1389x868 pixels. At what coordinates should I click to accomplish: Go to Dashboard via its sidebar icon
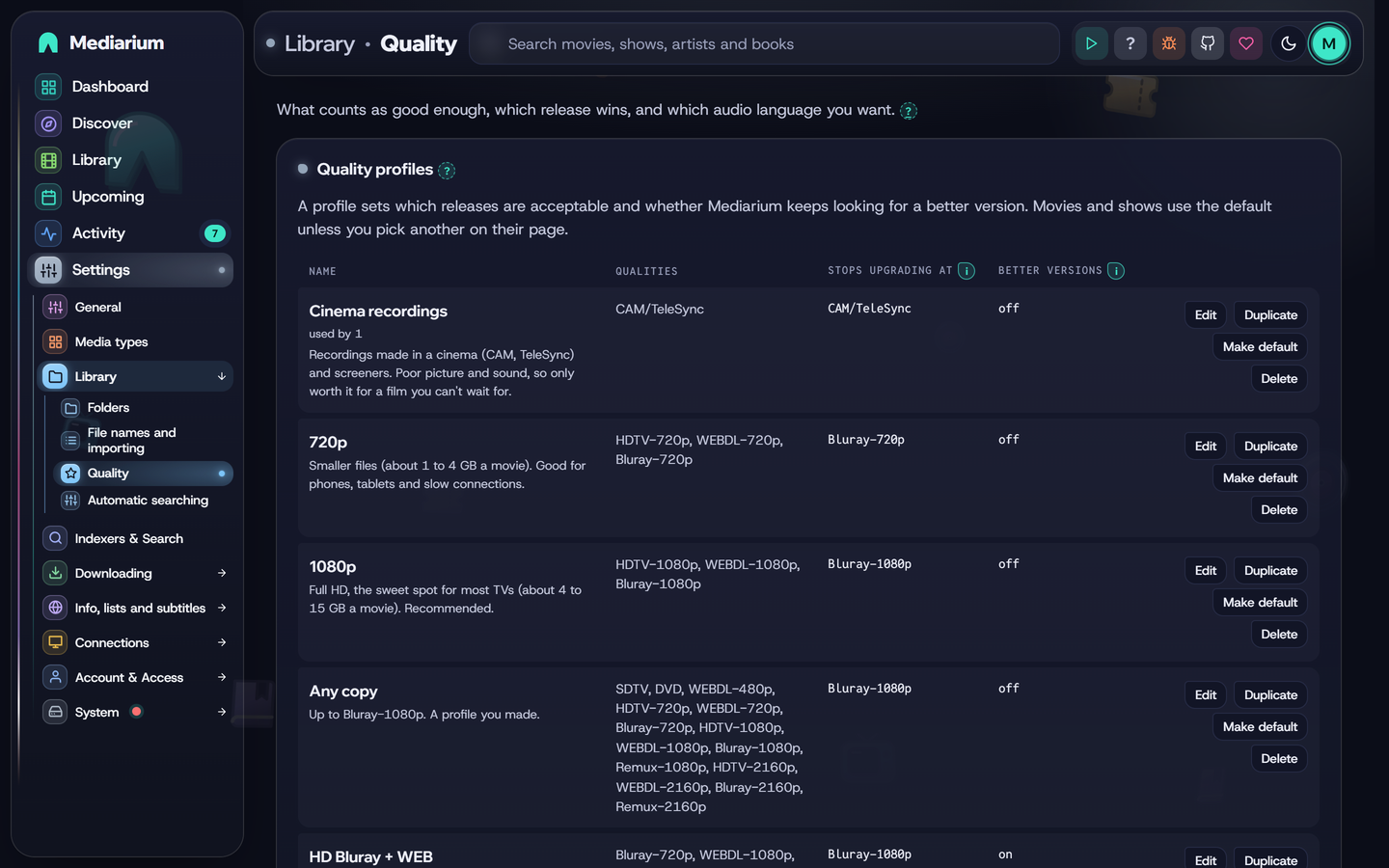[48, 87]
